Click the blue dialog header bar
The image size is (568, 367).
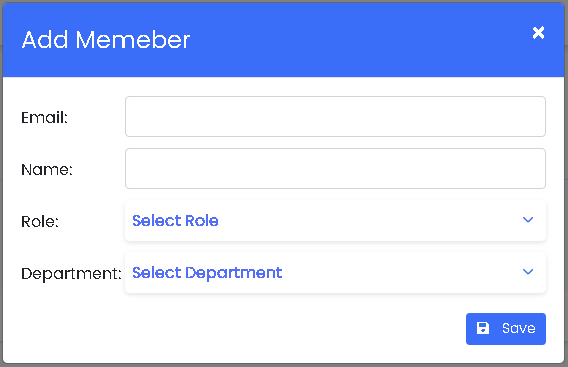click(283, 40)
